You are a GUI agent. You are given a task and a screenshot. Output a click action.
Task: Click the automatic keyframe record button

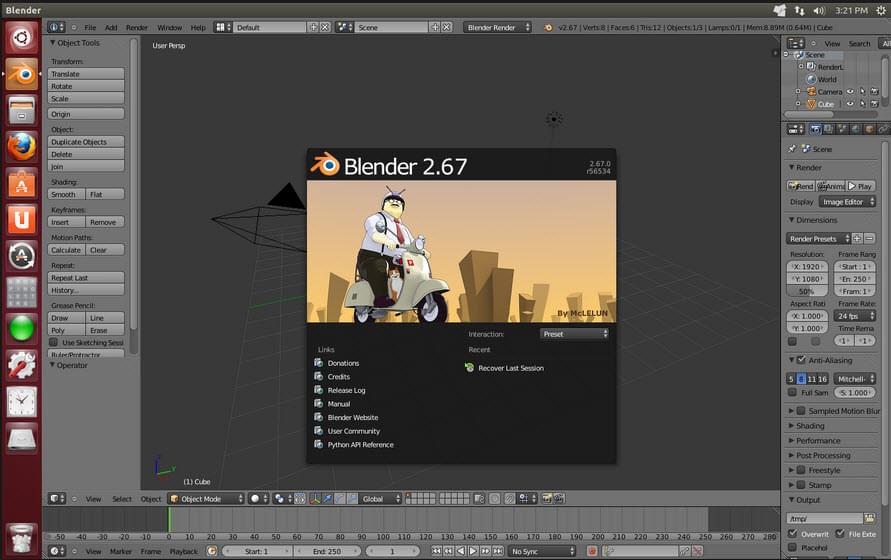coord(592,551)
